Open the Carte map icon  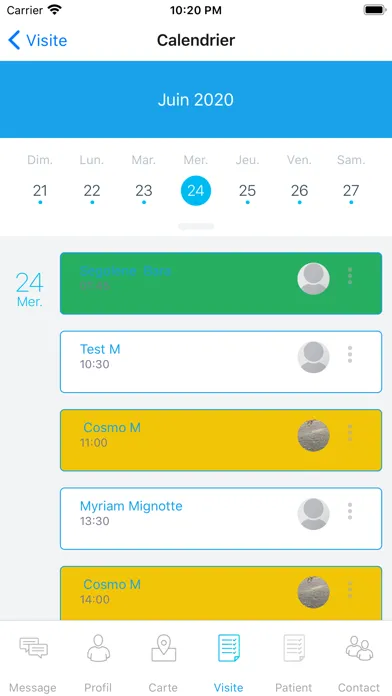(x=163, y=648)
